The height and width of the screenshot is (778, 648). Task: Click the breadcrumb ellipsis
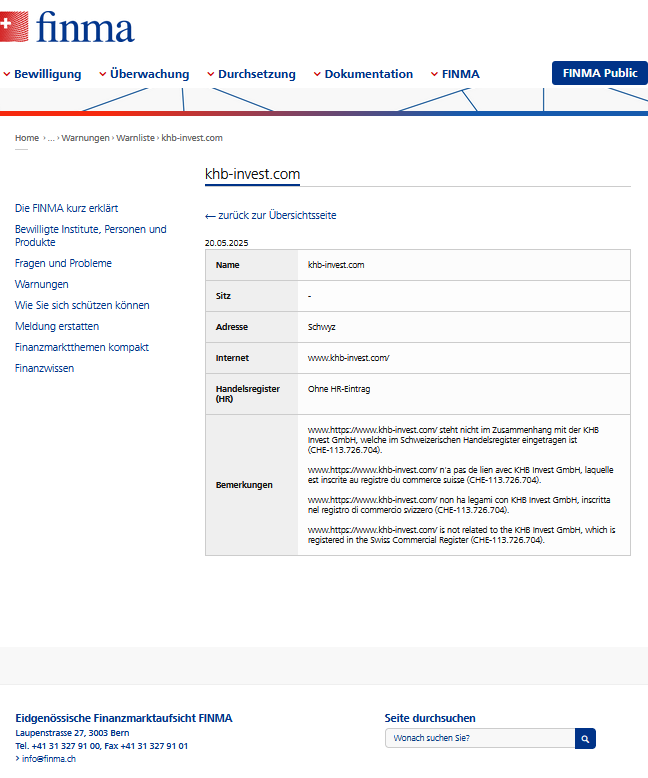pos(51,138)
